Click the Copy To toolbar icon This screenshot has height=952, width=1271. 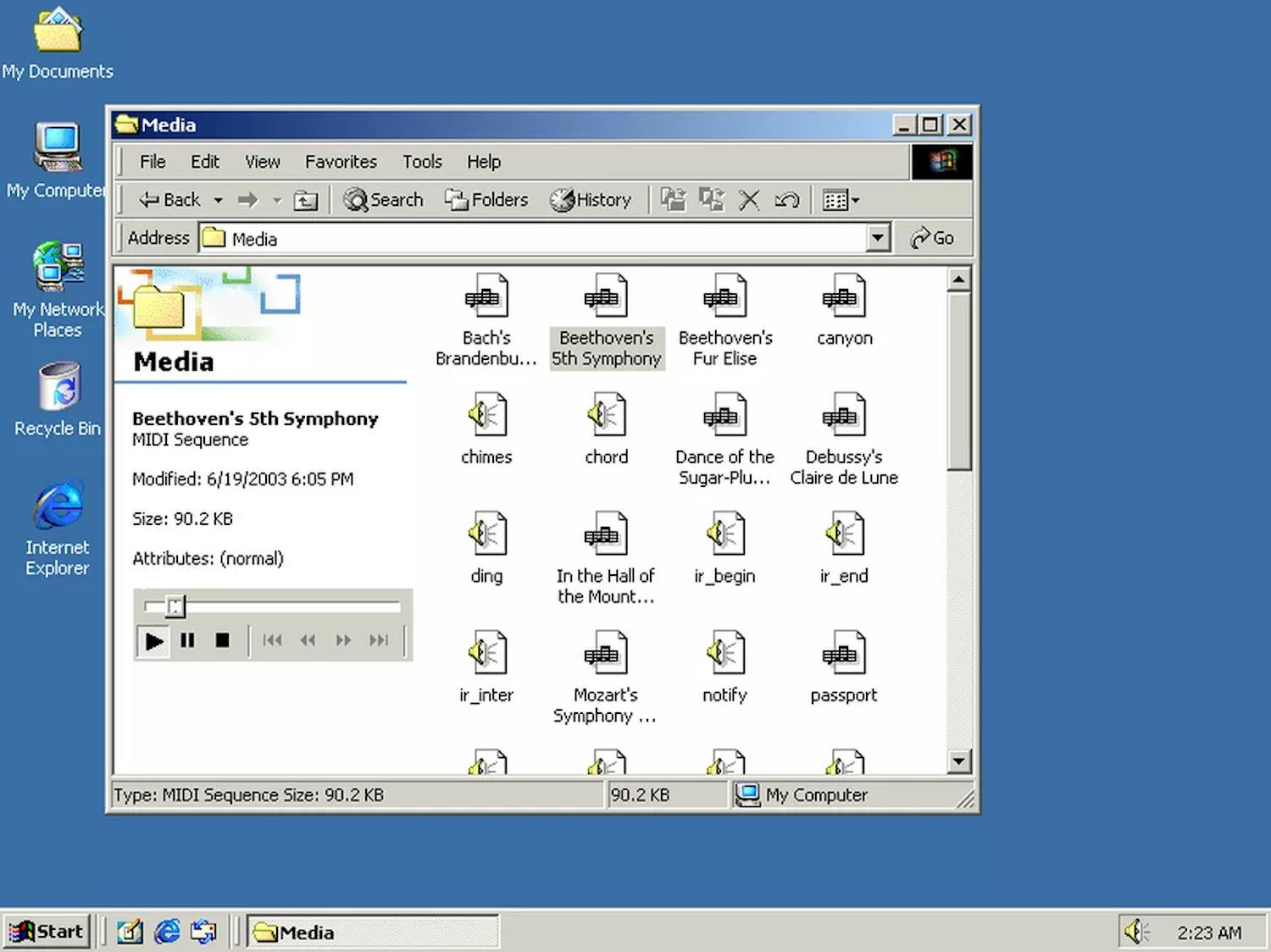(712, 200)
